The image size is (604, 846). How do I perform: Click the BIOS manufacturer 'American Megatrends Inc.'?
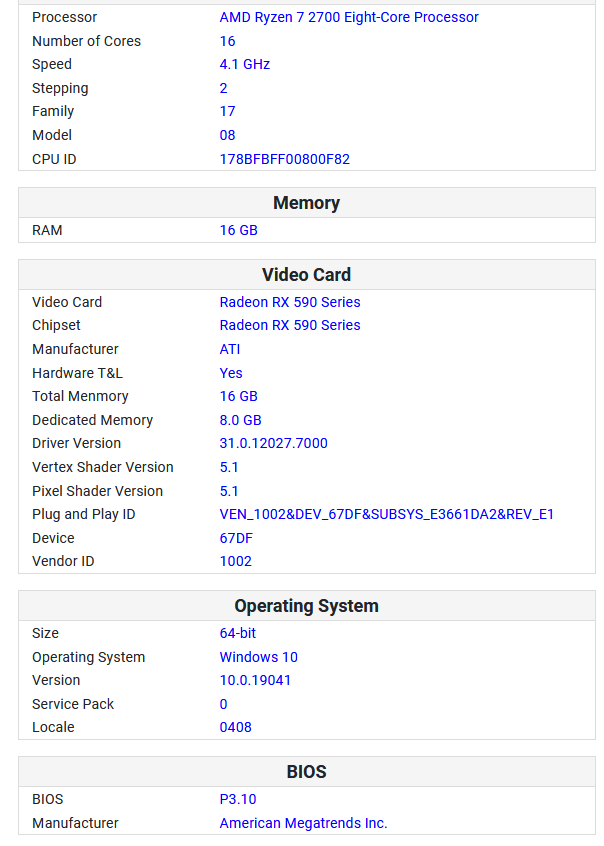tap(303, 823)
